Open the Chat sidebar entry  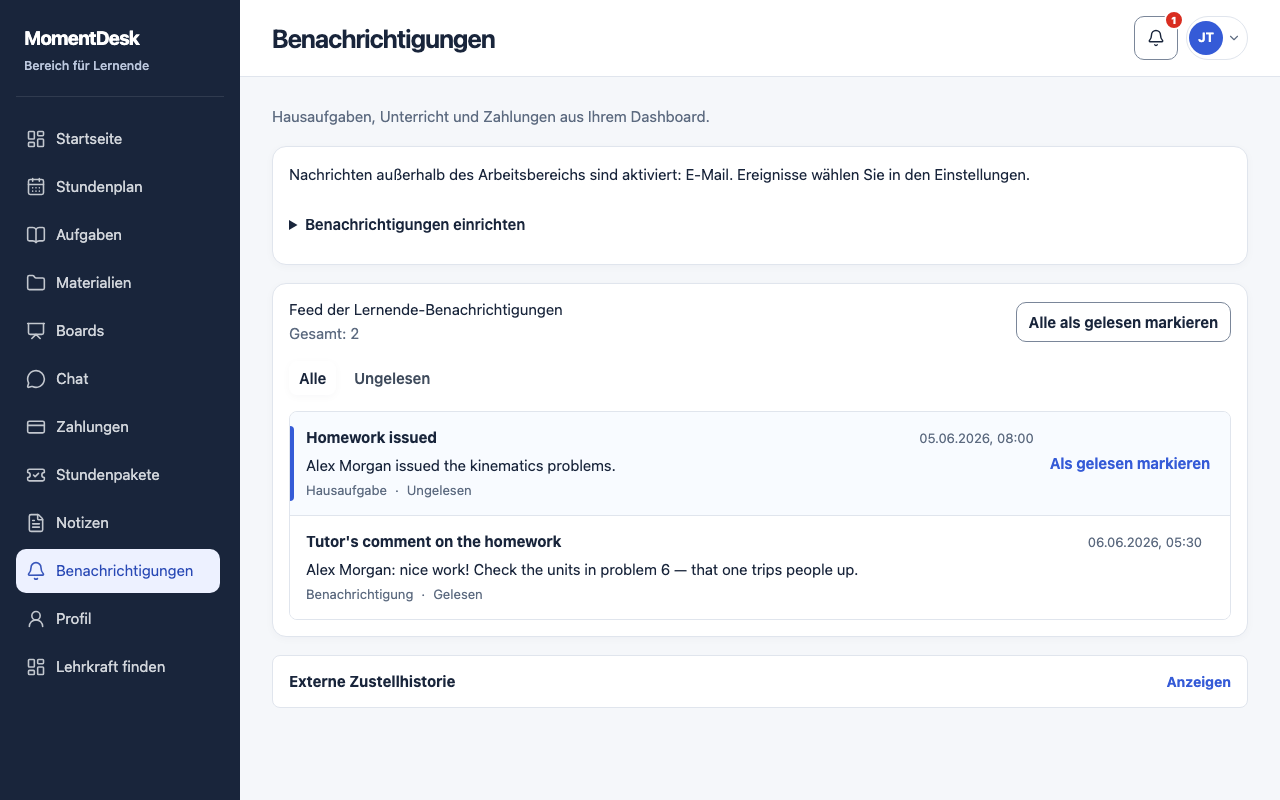(118, 379)
